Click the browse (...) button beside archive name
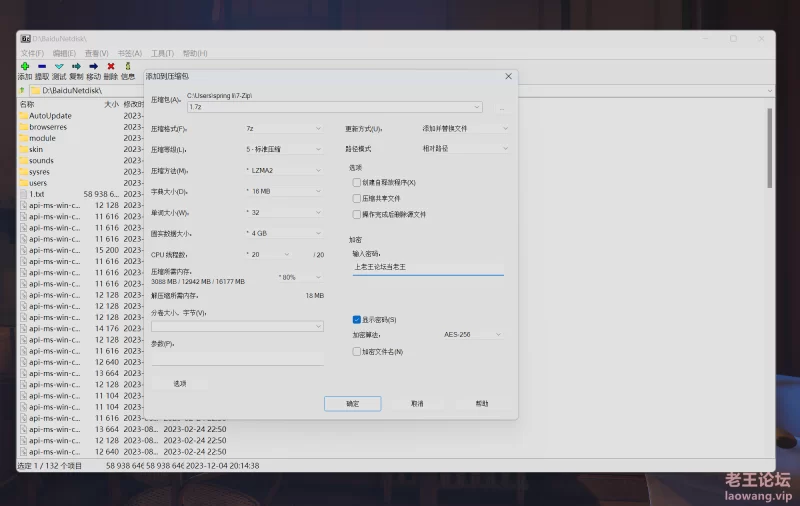This screenshot has width=800, height=506. pyautogui.click(x=502, y=108)
